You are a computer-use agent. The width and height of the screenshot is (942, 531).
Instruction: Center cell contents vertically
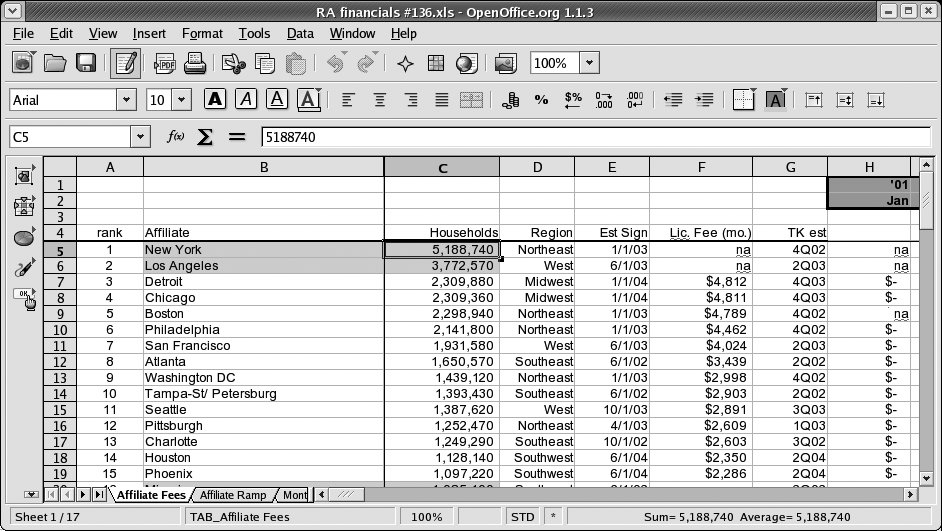845,100
